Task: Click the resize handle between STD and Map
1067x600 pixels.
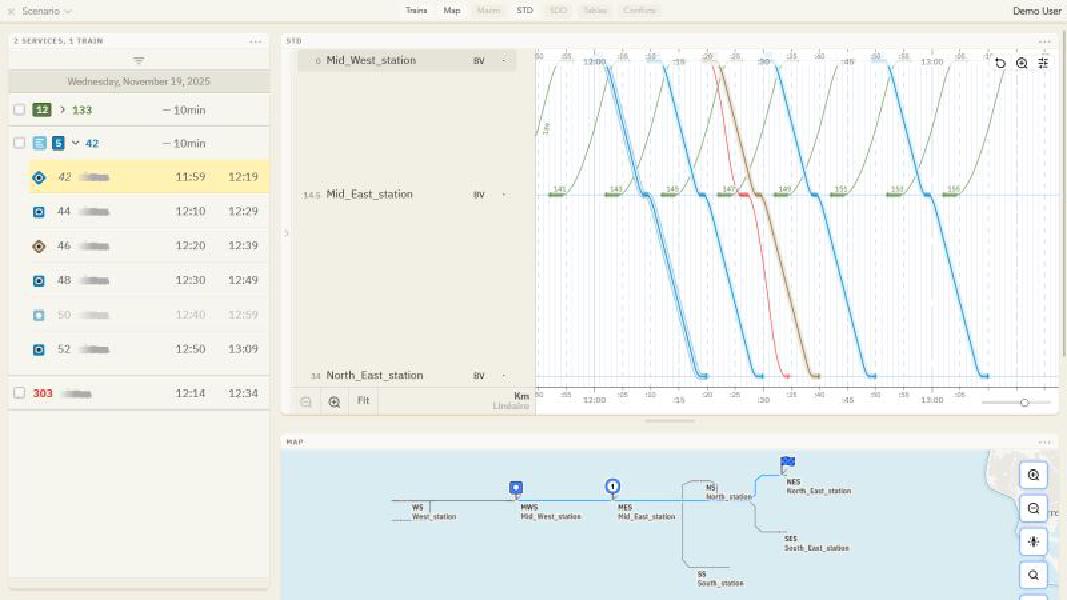Action: tap(670, 421)
